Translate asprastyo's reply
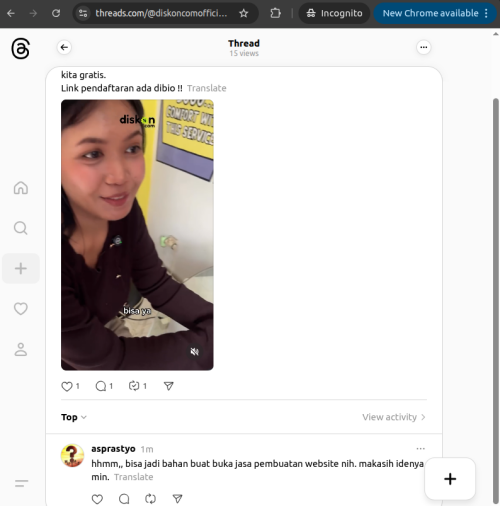Screen dimensions: 500x506 (134, 477)
